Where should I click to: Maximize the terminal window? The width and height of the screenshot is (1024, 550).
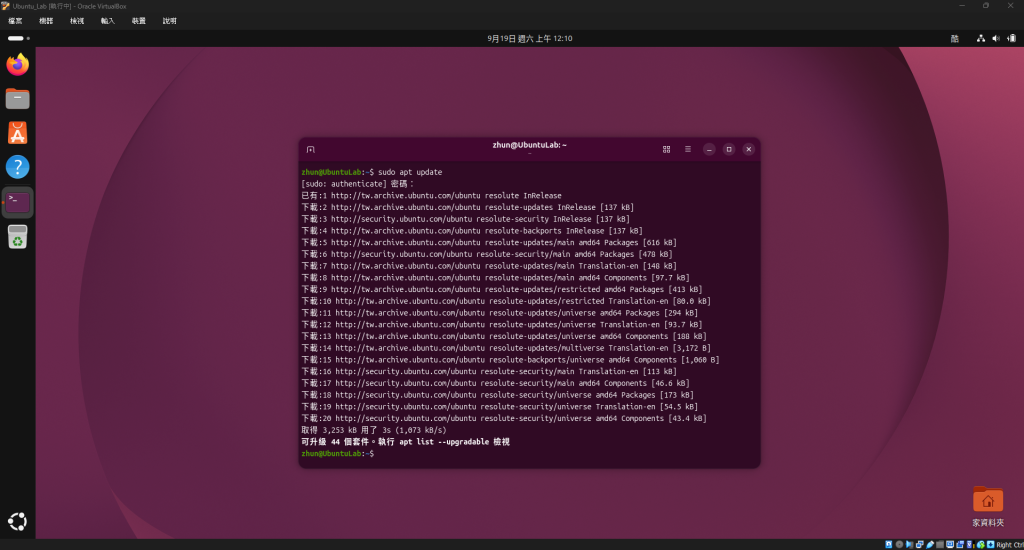click(729, 150)
